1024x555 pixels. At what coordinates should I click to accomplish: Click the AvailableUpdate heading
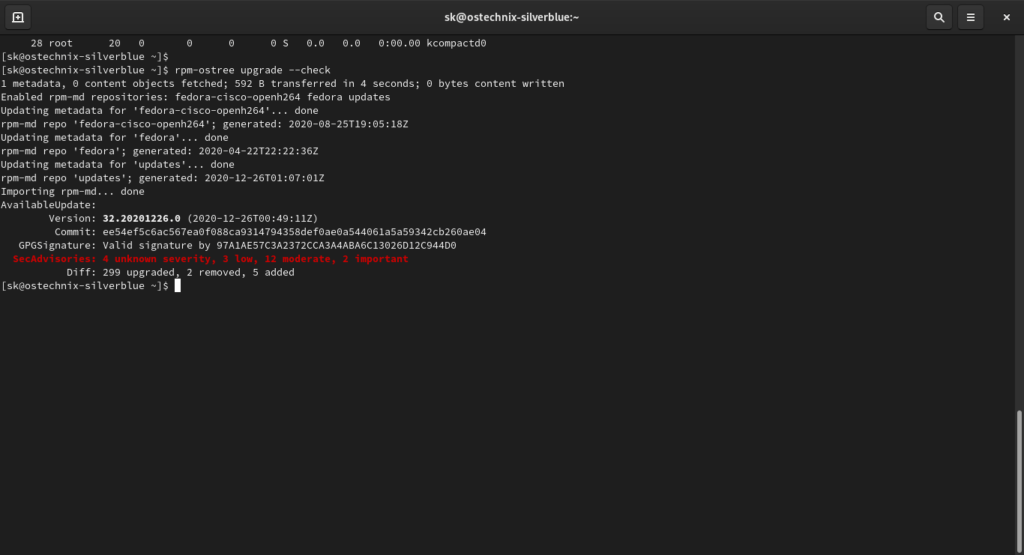[x=48, y=205]
